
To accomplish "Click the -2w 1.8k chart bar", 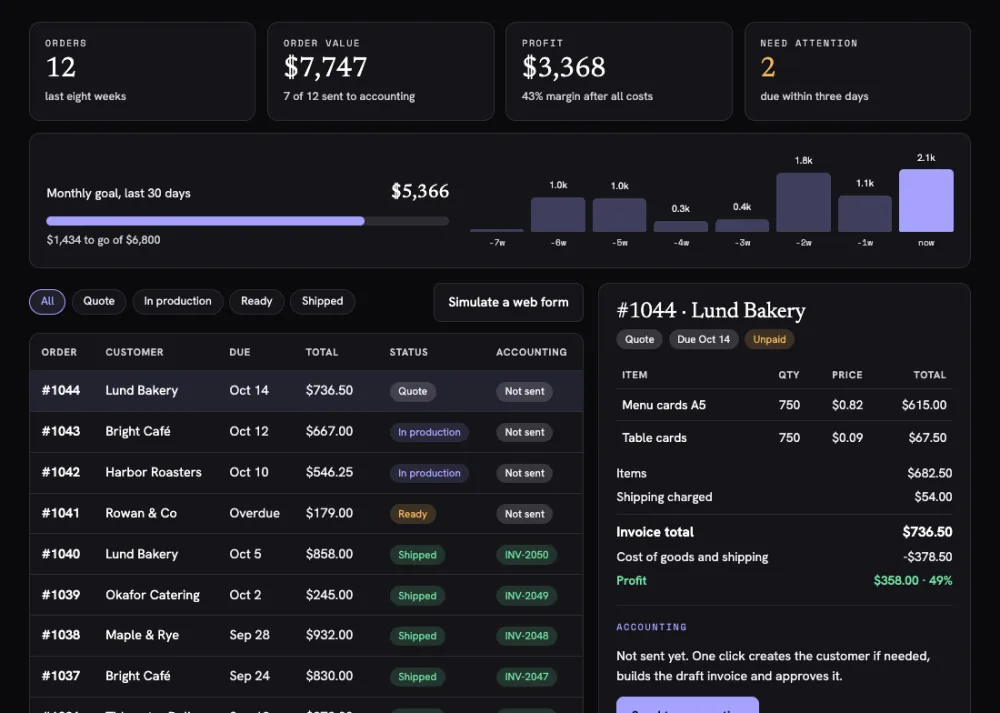I will [x=804, y=202].
